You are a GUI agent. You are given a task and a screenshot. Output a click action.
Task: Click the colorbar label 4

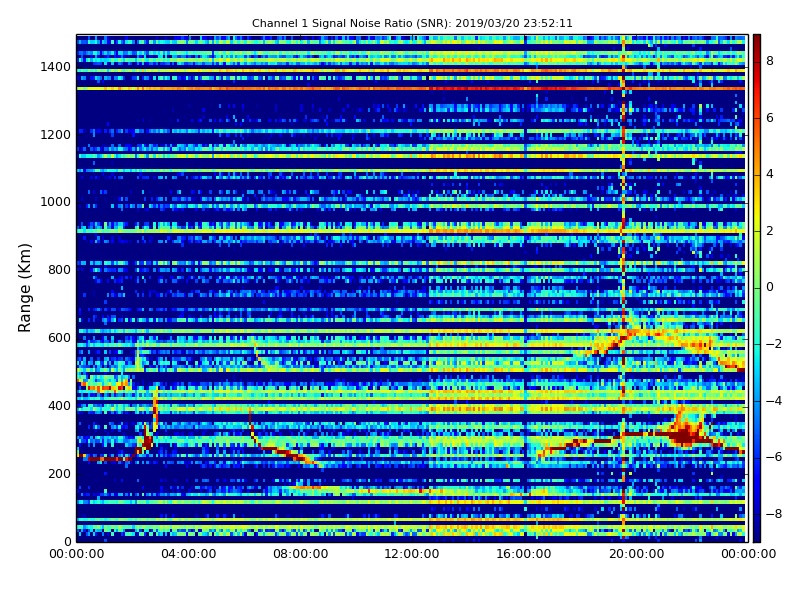coord(770,174)
